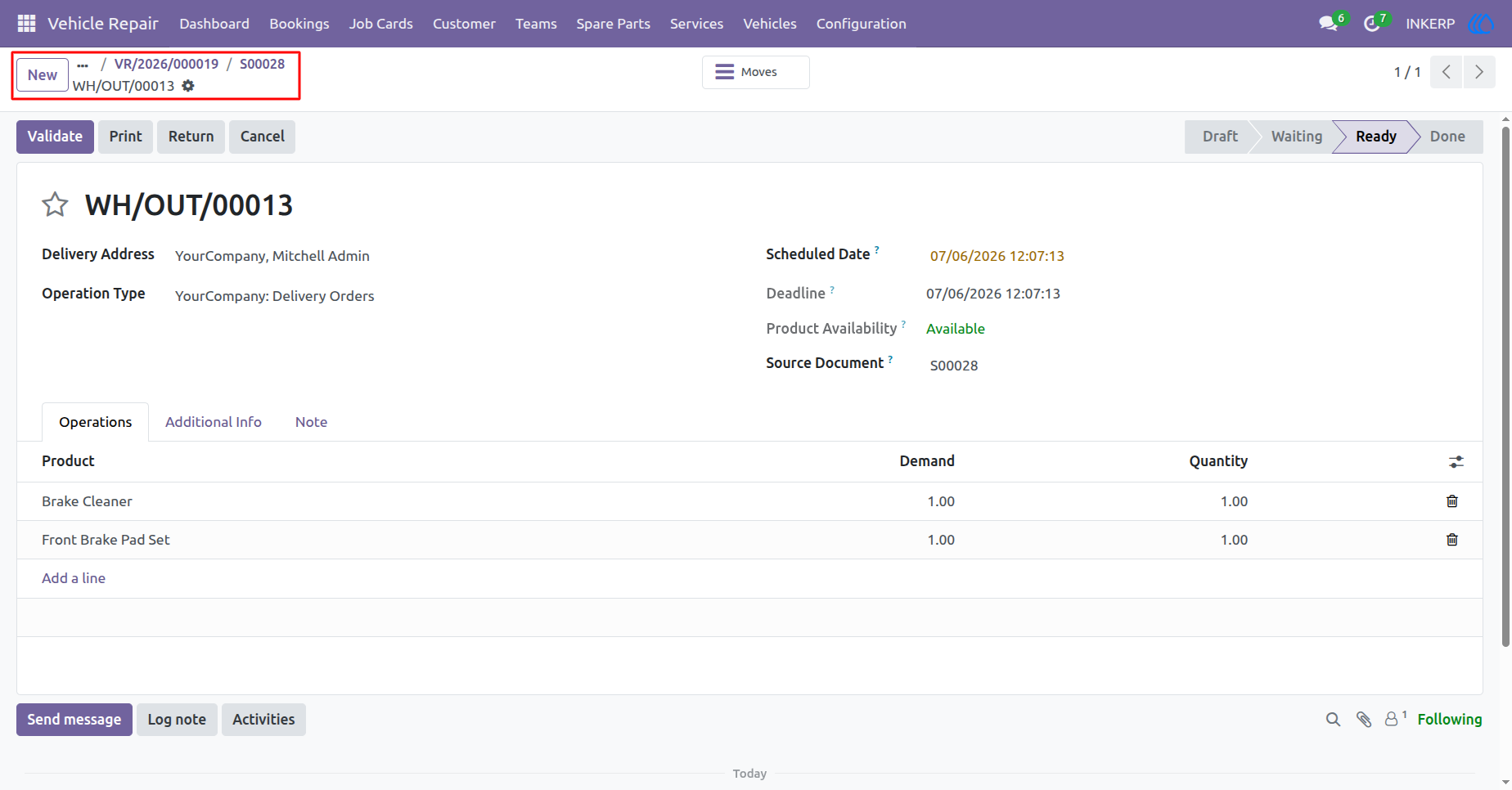Image resolution: width=1512 pixels, height=790 pixels.
Task: Open the apps grid menu icon
Action: coord(26,24)
